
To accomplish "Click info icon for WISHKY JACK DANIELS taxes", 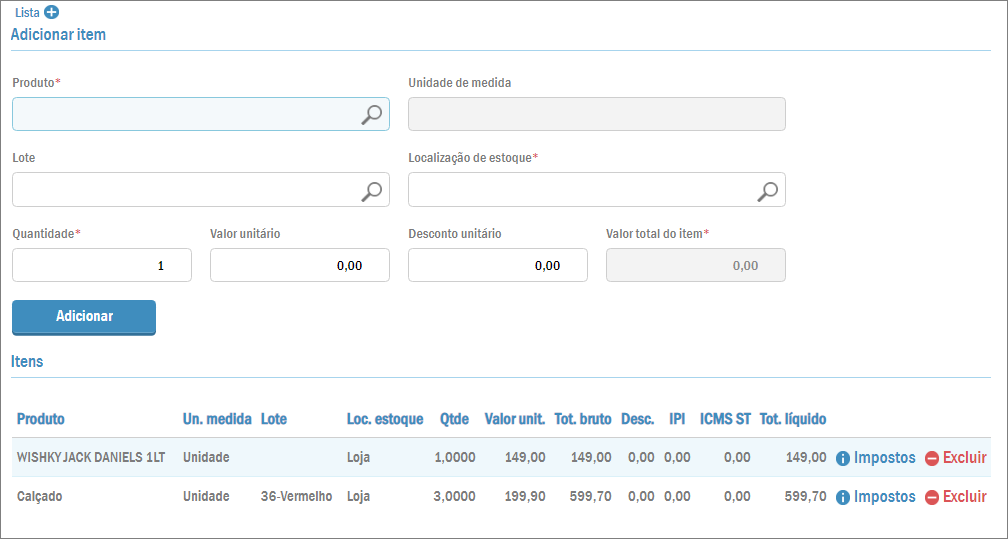I will coord(842,458).
